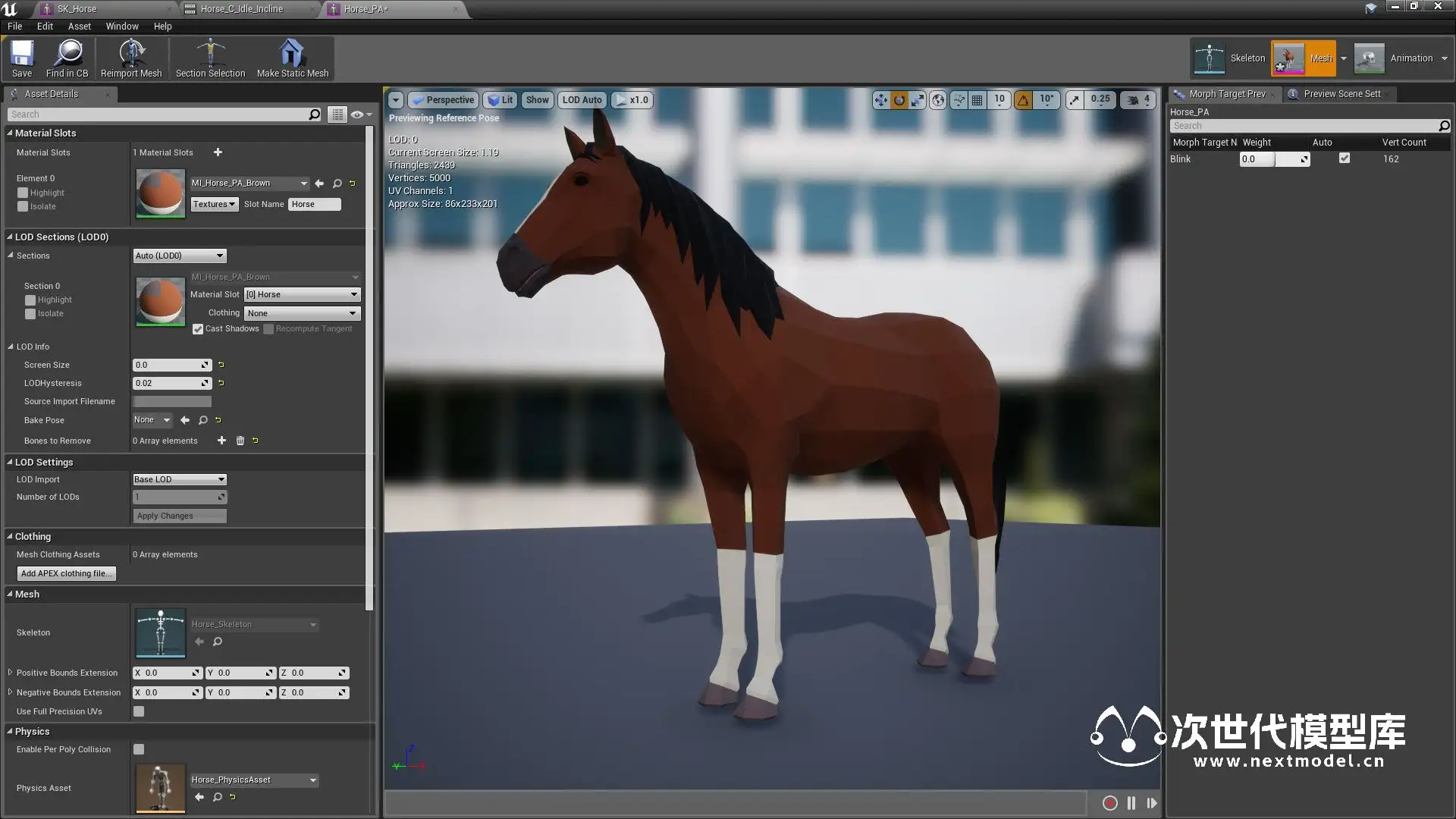Open the Sections Auto (LOD0) dropdown
This screenshot has width=1456, height=819.
point(180,256)
